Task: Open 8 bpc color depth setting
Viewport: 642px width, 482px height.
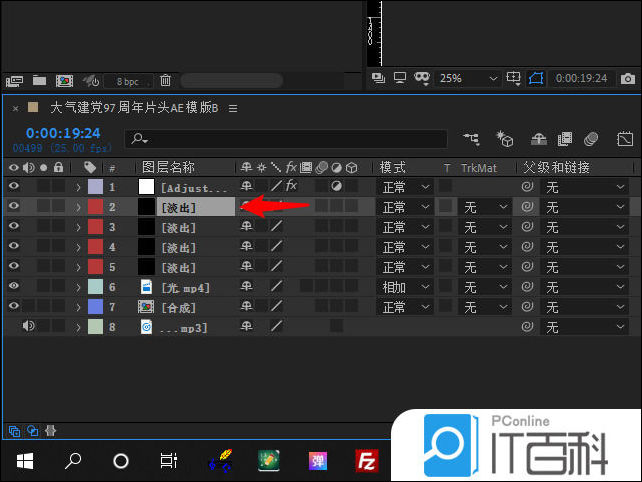Action: [128, 81]
